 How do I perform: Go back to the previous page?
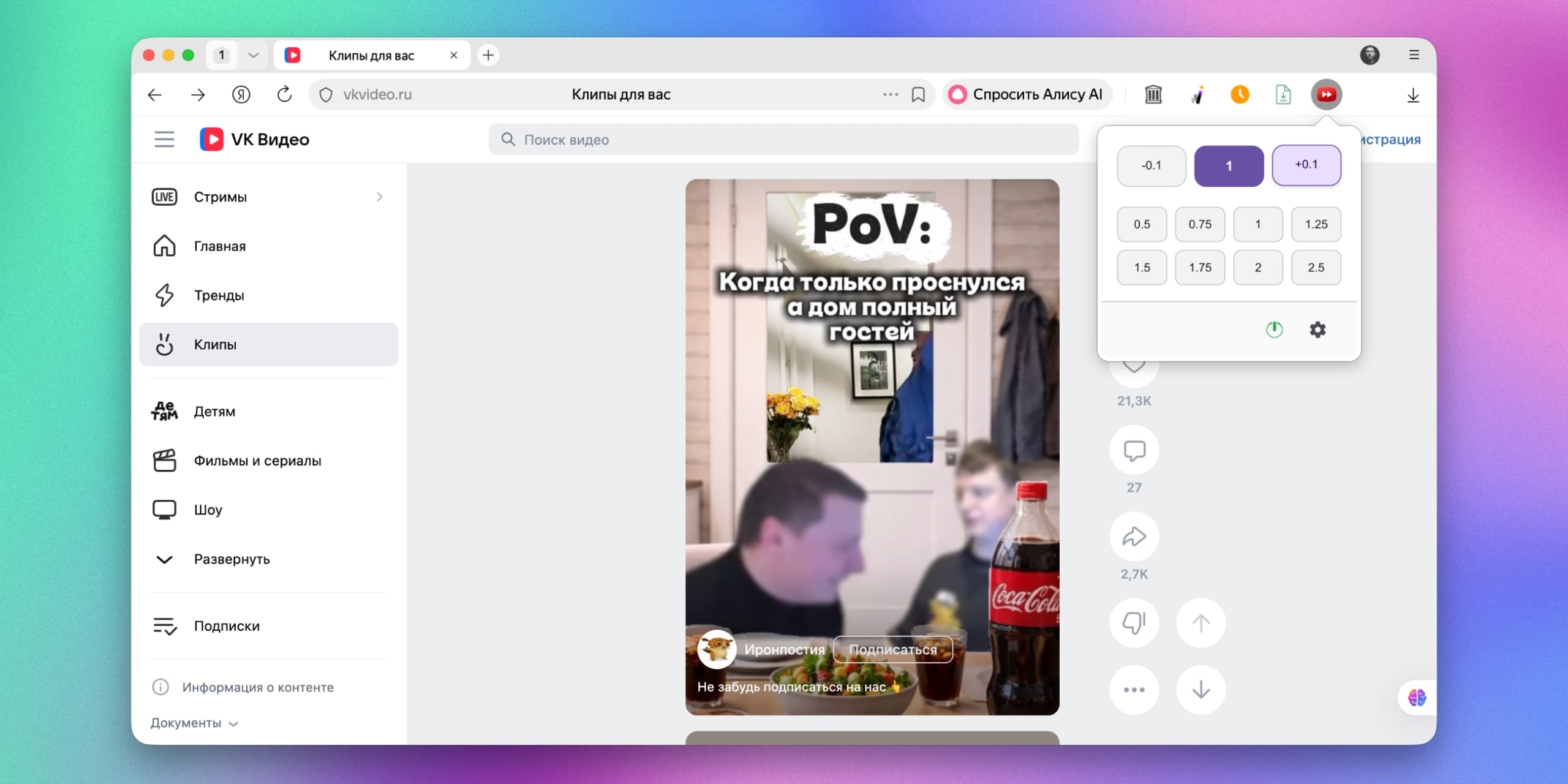[155, 95]
